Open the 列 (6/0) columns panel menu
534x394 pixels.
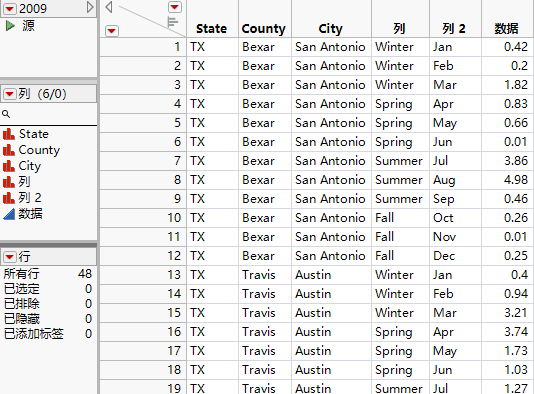tap(10, 94)
